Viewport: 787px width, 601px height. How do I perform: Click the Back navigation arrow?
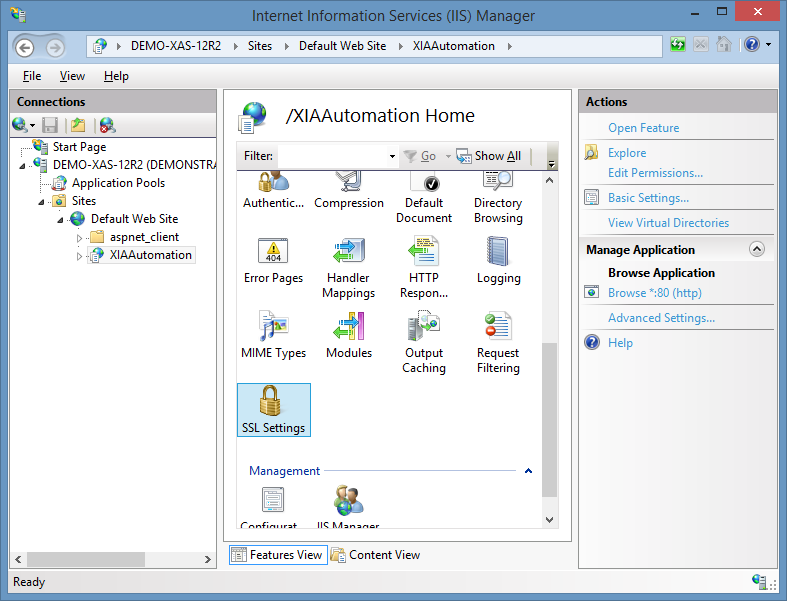(x=25, y=48)
